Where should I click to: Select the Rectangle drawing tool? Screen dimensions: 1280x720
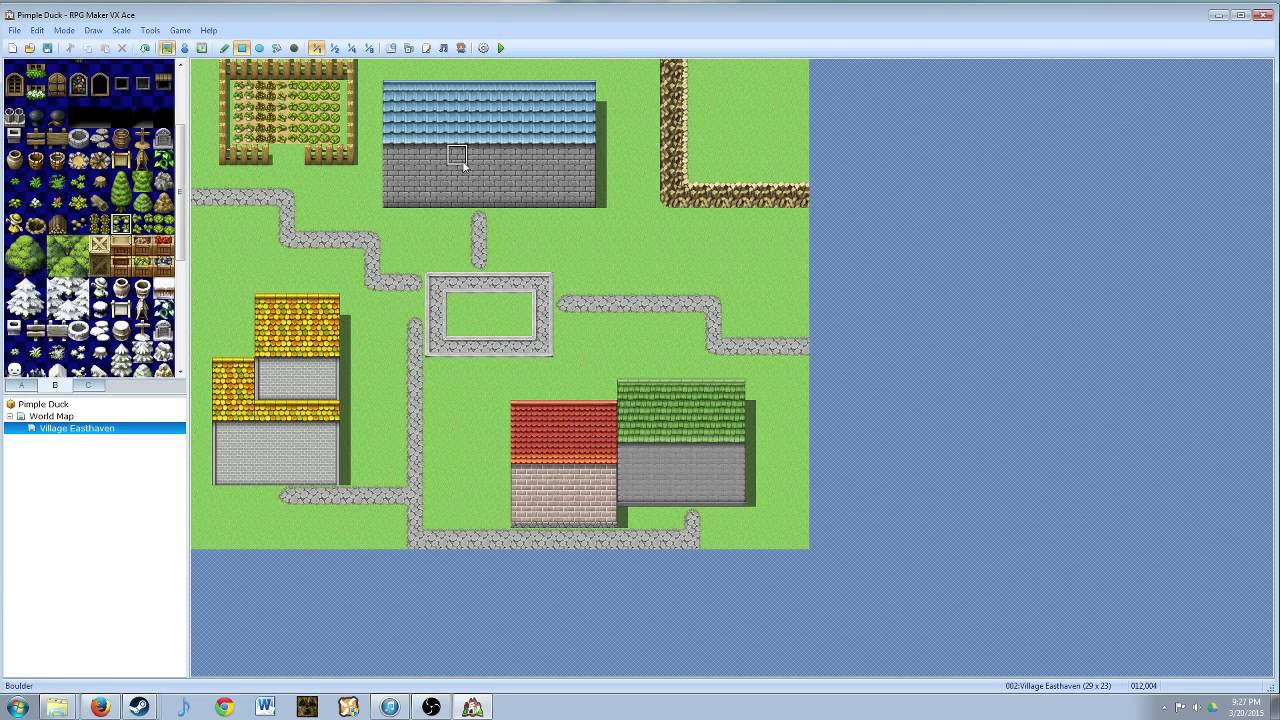[x=242, y=48]
